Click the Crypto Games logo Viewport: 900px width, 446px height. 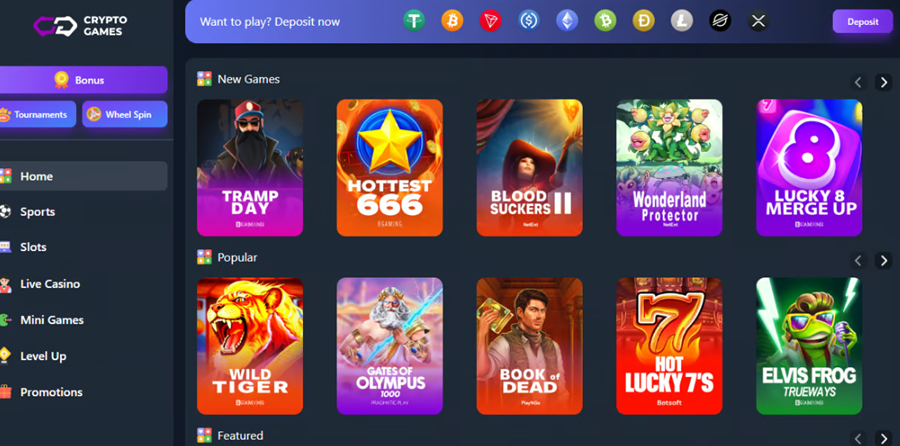pyautogui.click(x=80, y=26)
